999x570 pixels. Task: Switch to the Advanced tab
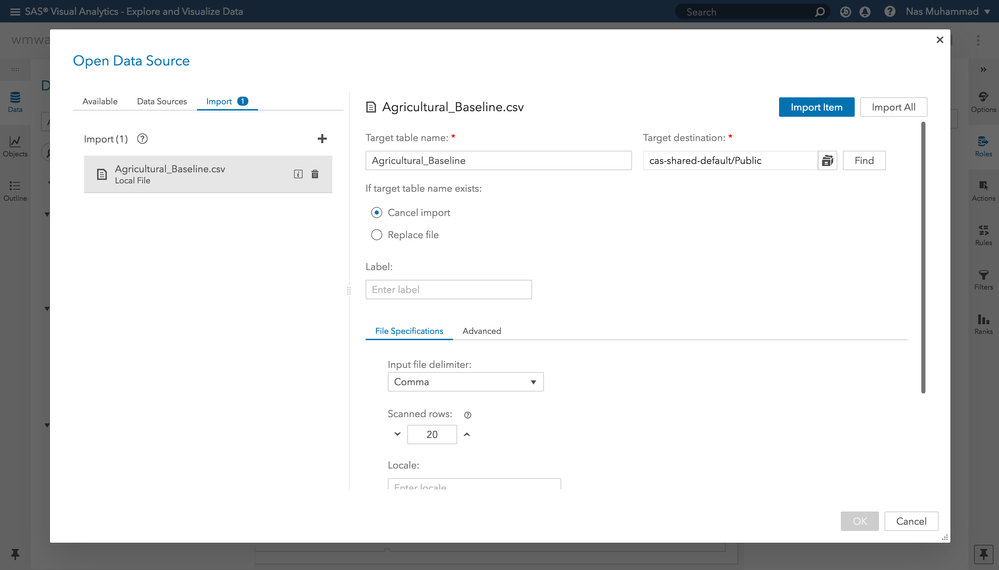tap(481, 331)
